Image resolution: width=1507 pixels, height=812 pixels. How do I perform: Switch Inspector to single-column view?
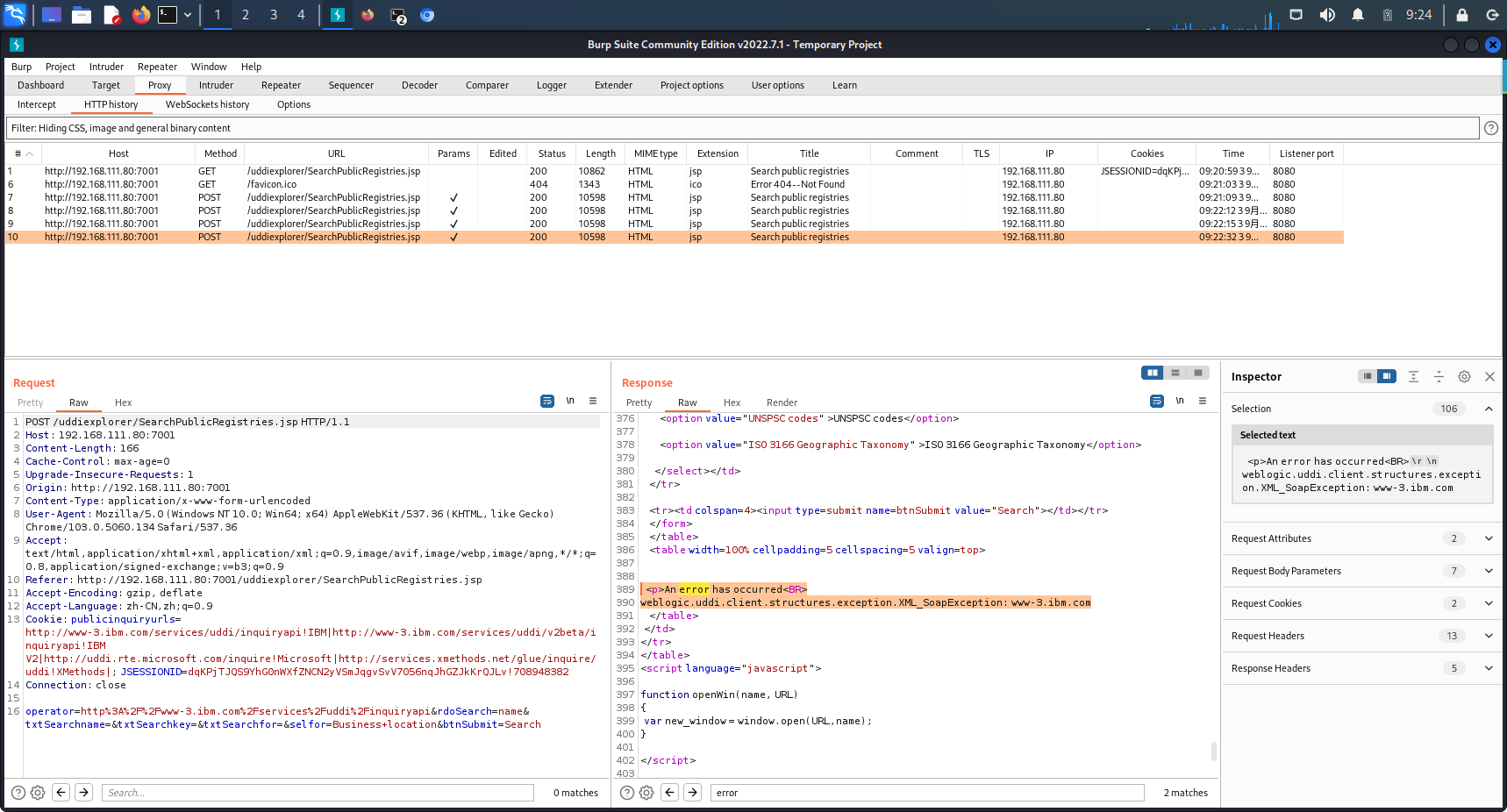(x=1367, y=376)
